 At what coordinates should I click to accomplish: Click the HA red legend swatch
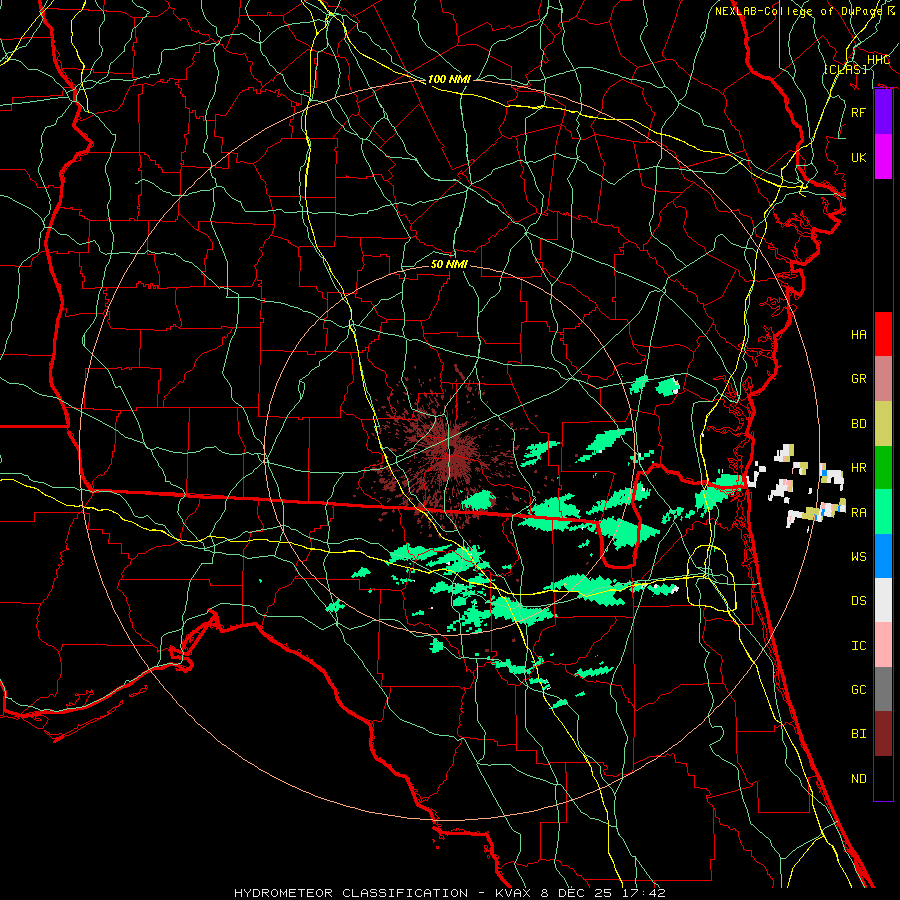point(883,334)
